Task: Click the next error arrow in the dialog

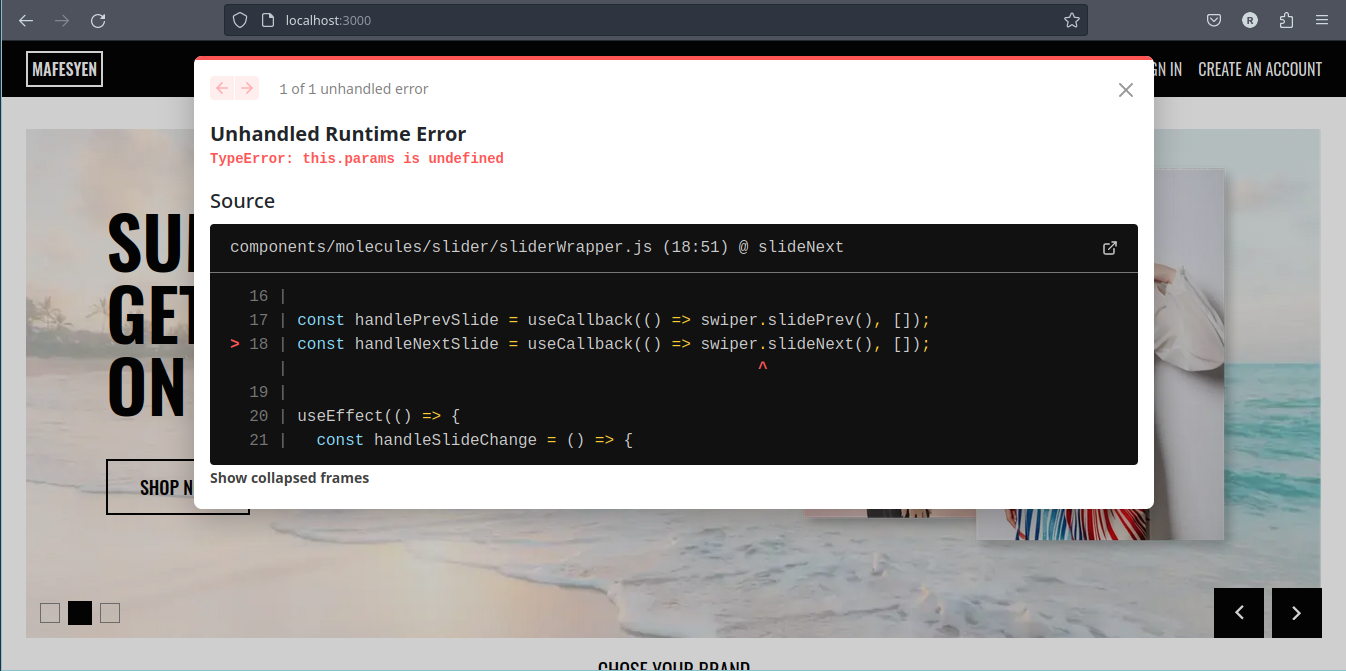Action: pyautogui.click(x=247, y=88)
